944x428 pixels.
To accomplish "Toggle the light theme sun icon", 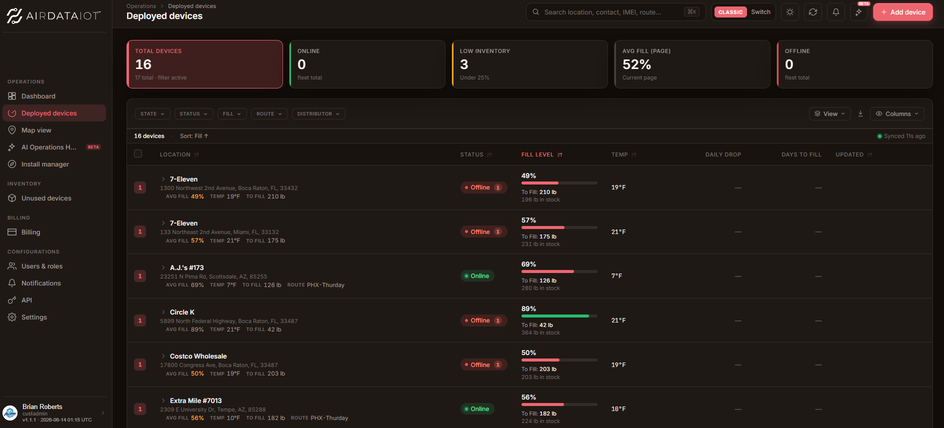I will click(790, 12).
